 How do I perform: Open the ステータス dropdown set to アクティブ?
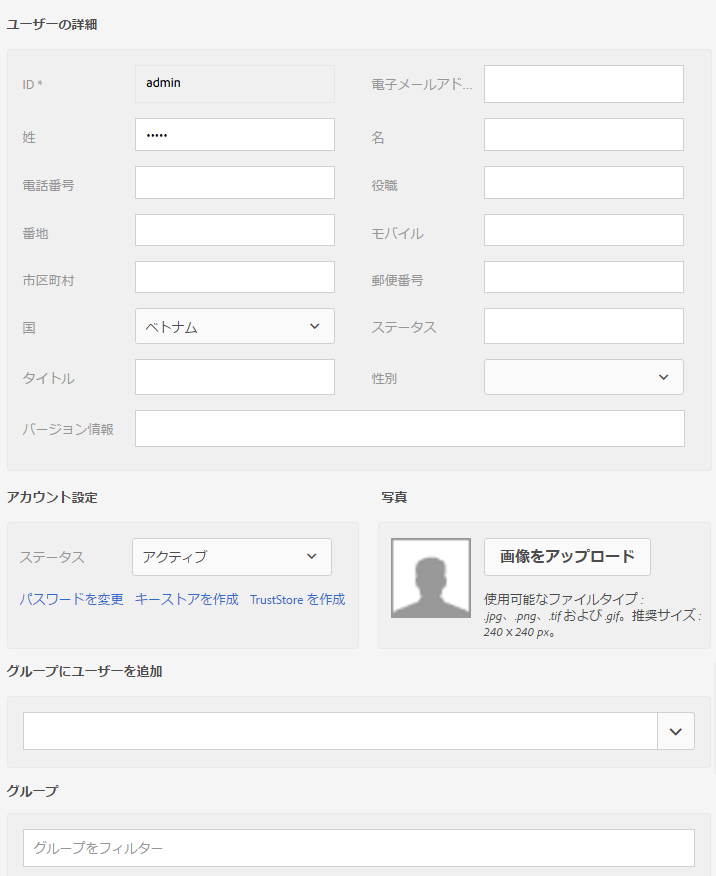[x=231, y=557]
